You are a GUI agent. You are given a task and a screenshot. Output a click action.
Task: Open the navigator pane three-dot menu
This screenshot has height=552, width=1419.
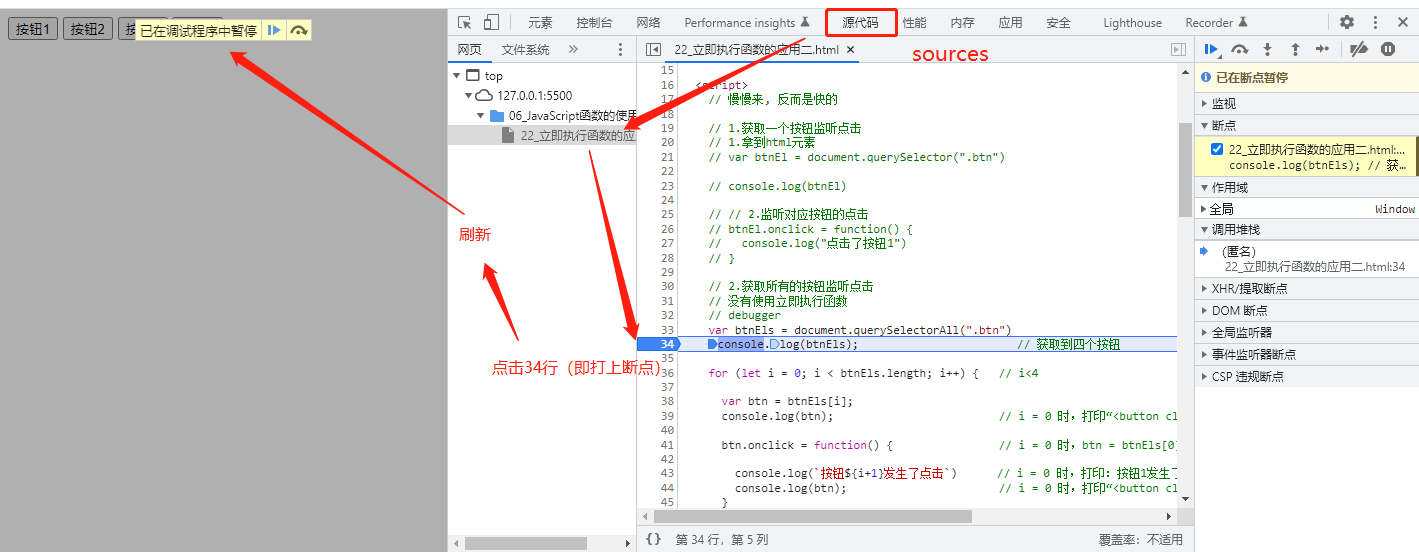pos(620,49)
